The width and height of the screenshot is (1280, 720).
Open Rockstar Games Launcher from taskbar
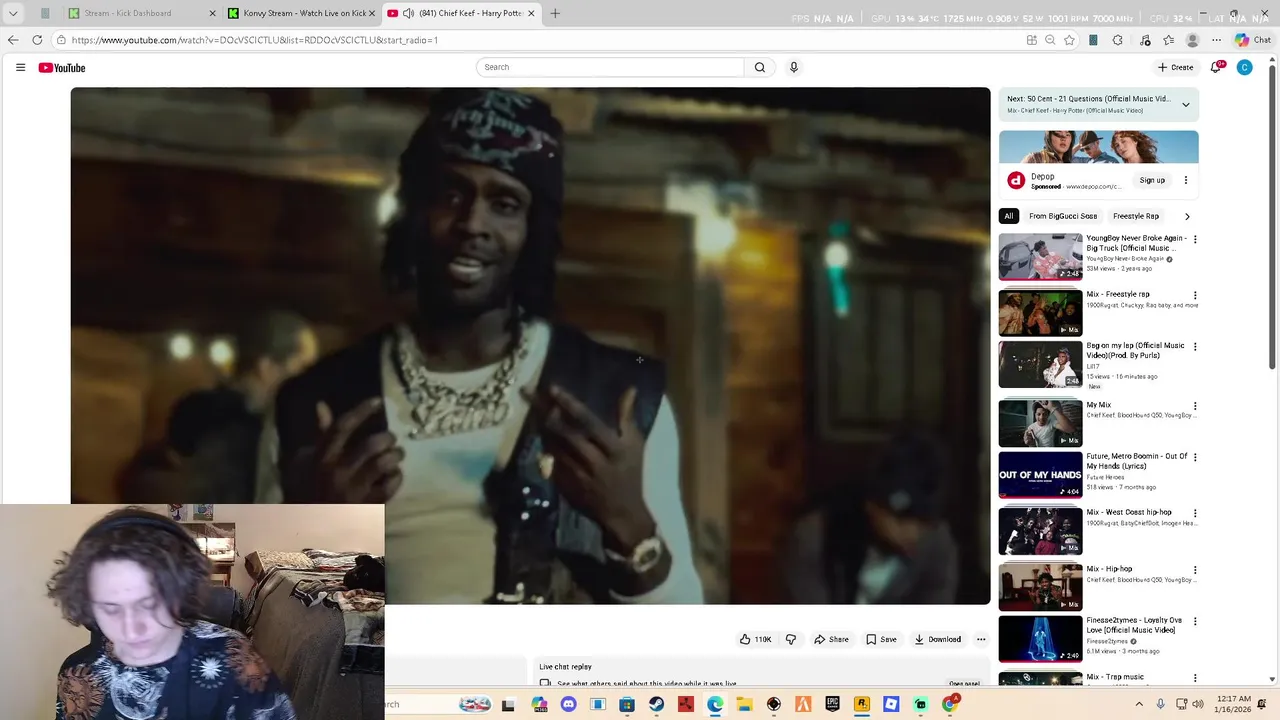[x=861, y=704]
